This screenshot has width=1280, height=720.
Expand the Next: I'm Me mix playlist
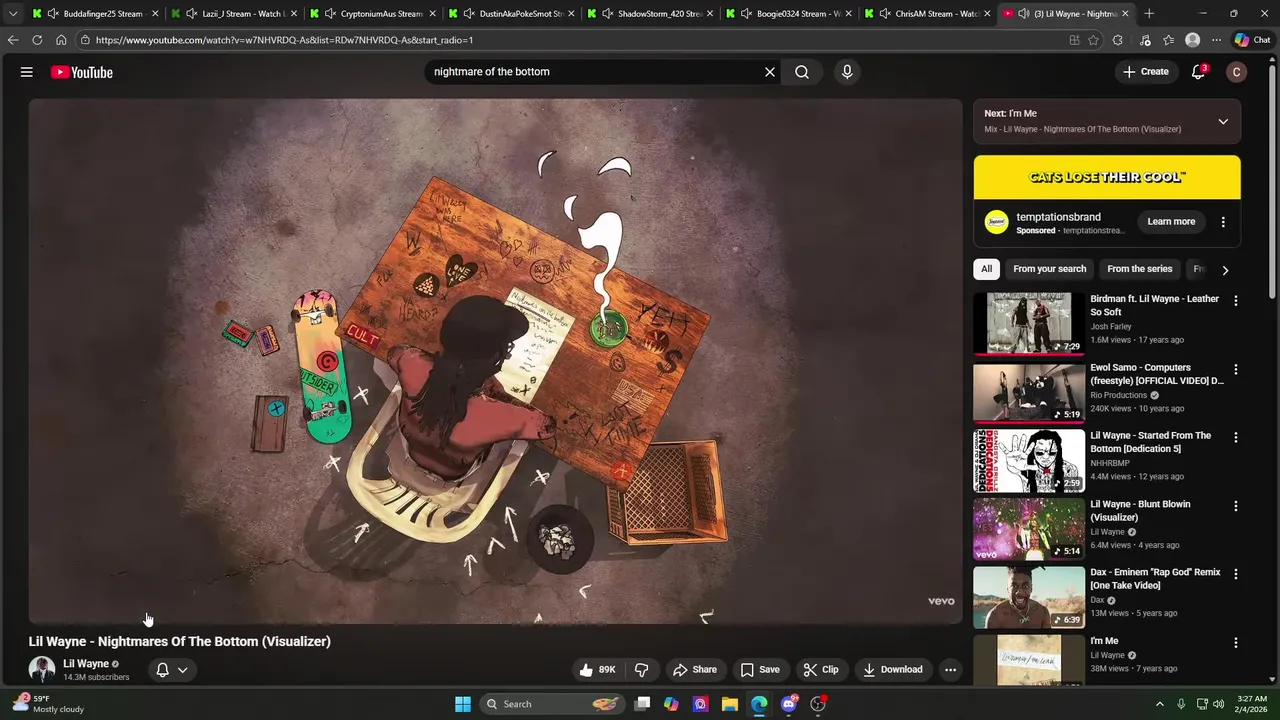click(x=1223, y=121)
